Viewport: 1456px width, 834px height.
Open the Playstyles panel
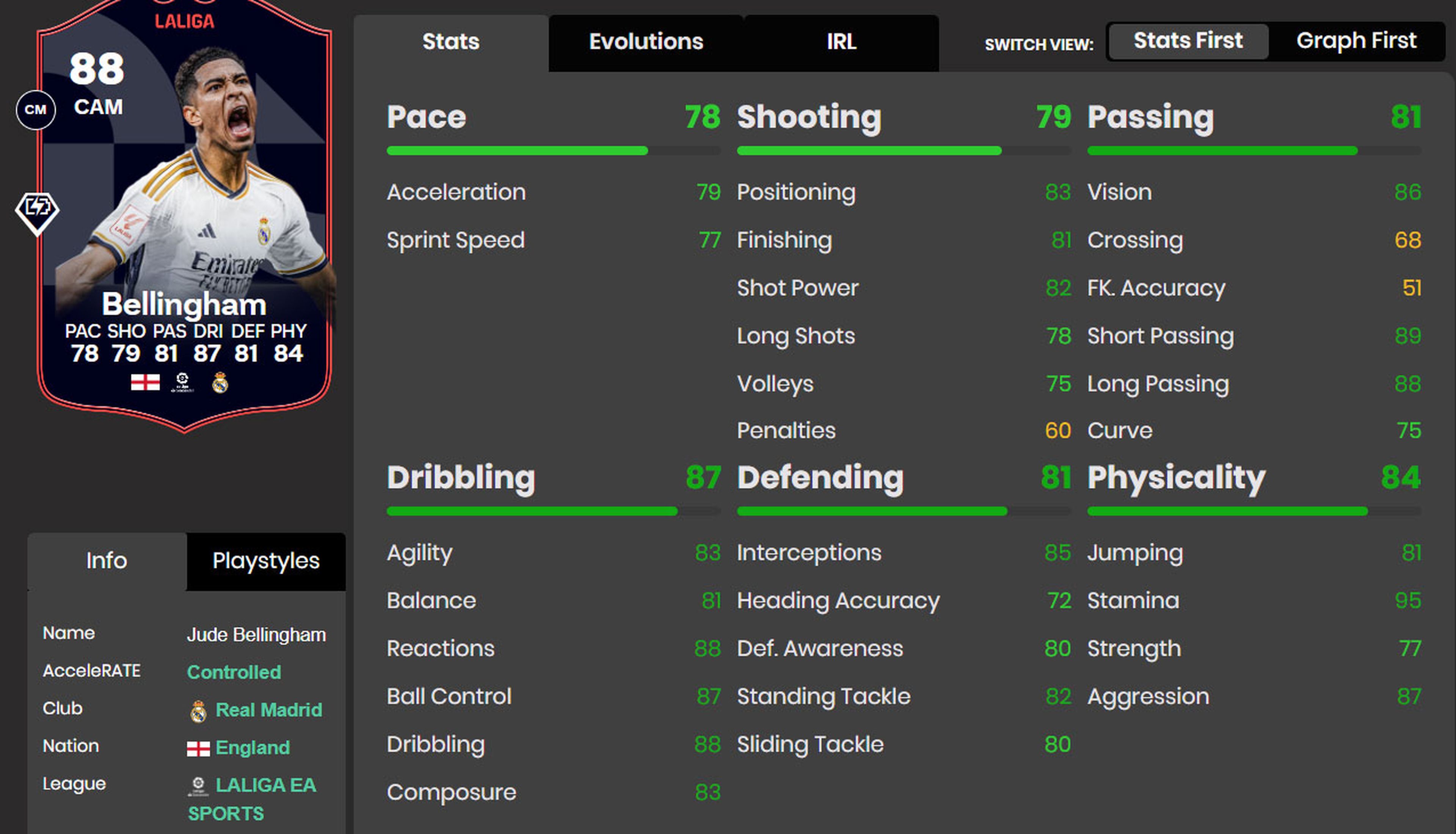[265, 561]
